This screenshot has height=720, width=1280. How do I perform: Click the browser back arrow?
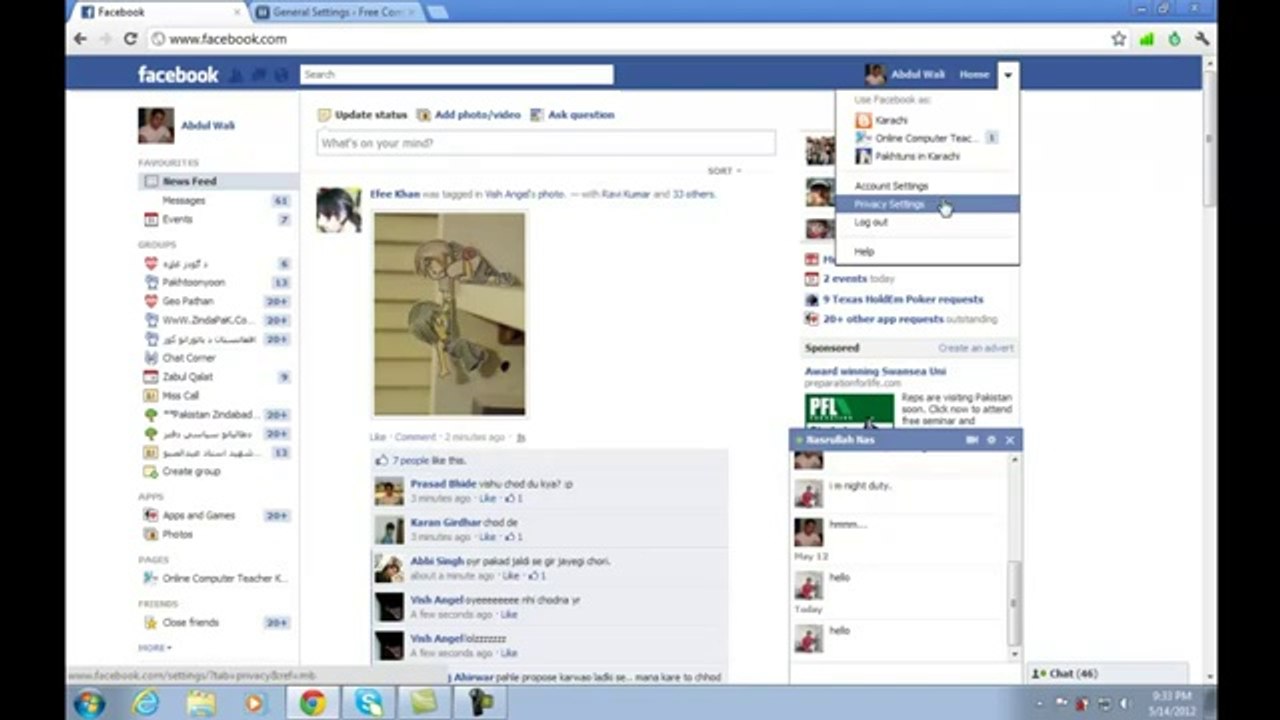81,39
